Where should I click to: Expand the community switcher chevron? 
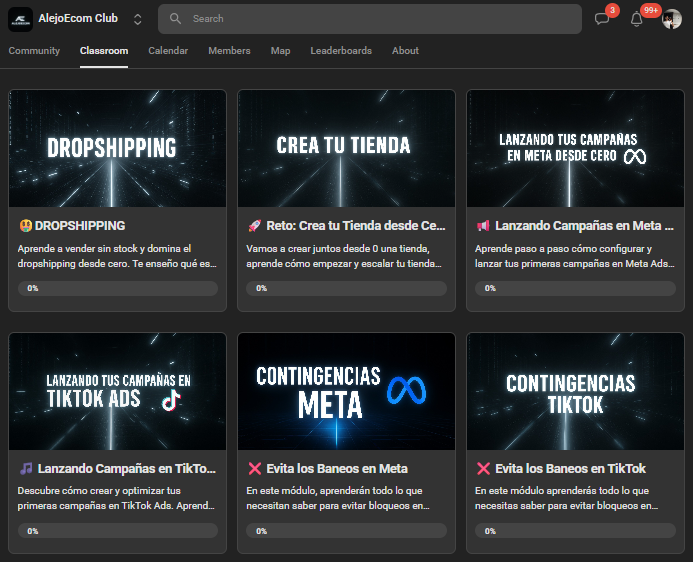click(137, 19)
